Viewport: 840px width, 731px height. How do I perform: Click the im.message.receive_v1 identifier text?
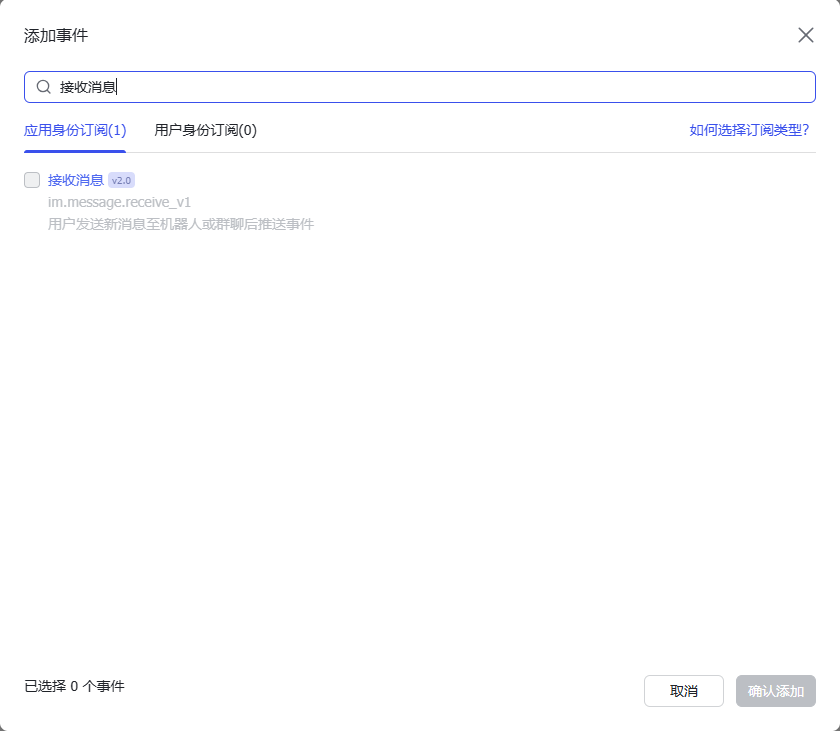(122, 202)
